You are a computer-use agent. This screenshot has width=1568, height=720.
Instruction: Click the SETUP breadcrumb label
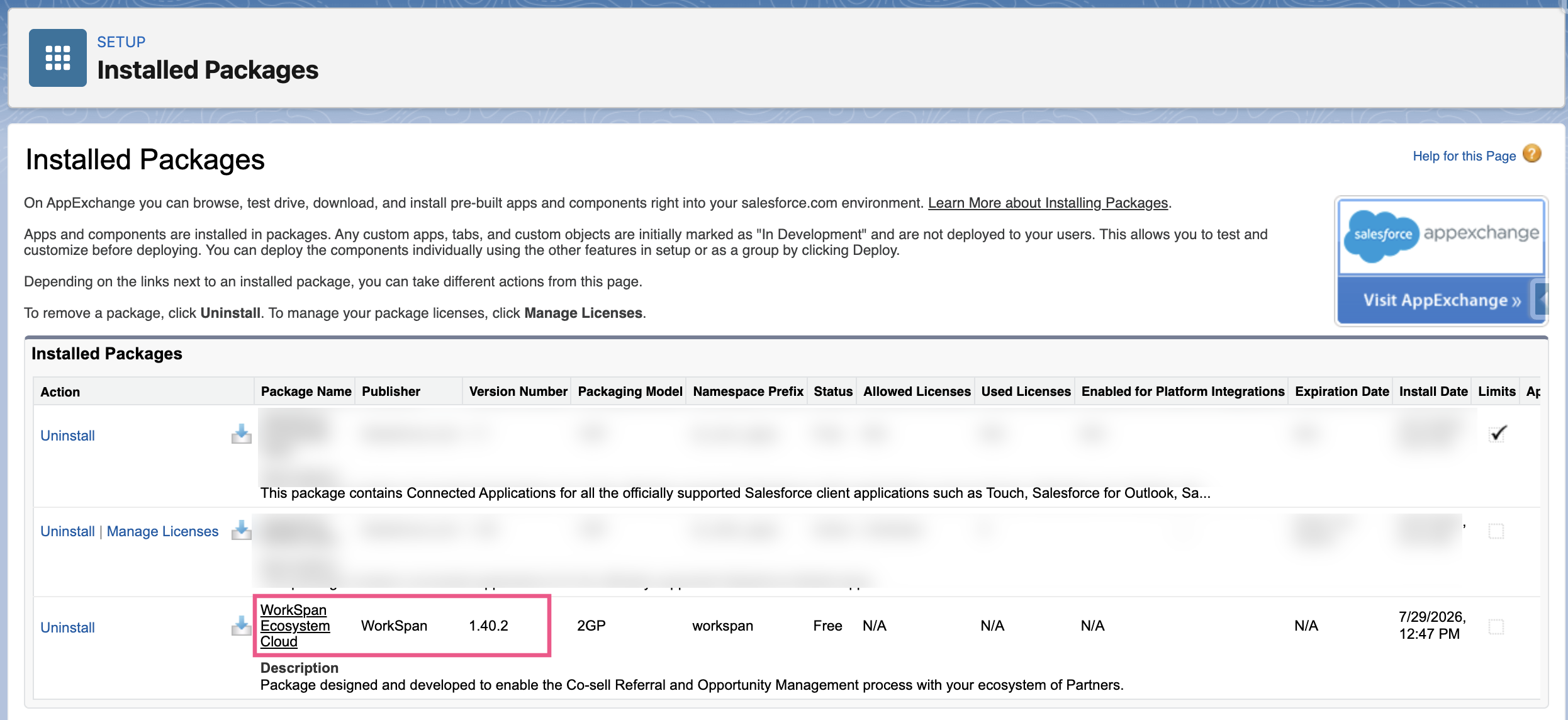(121, 42)
